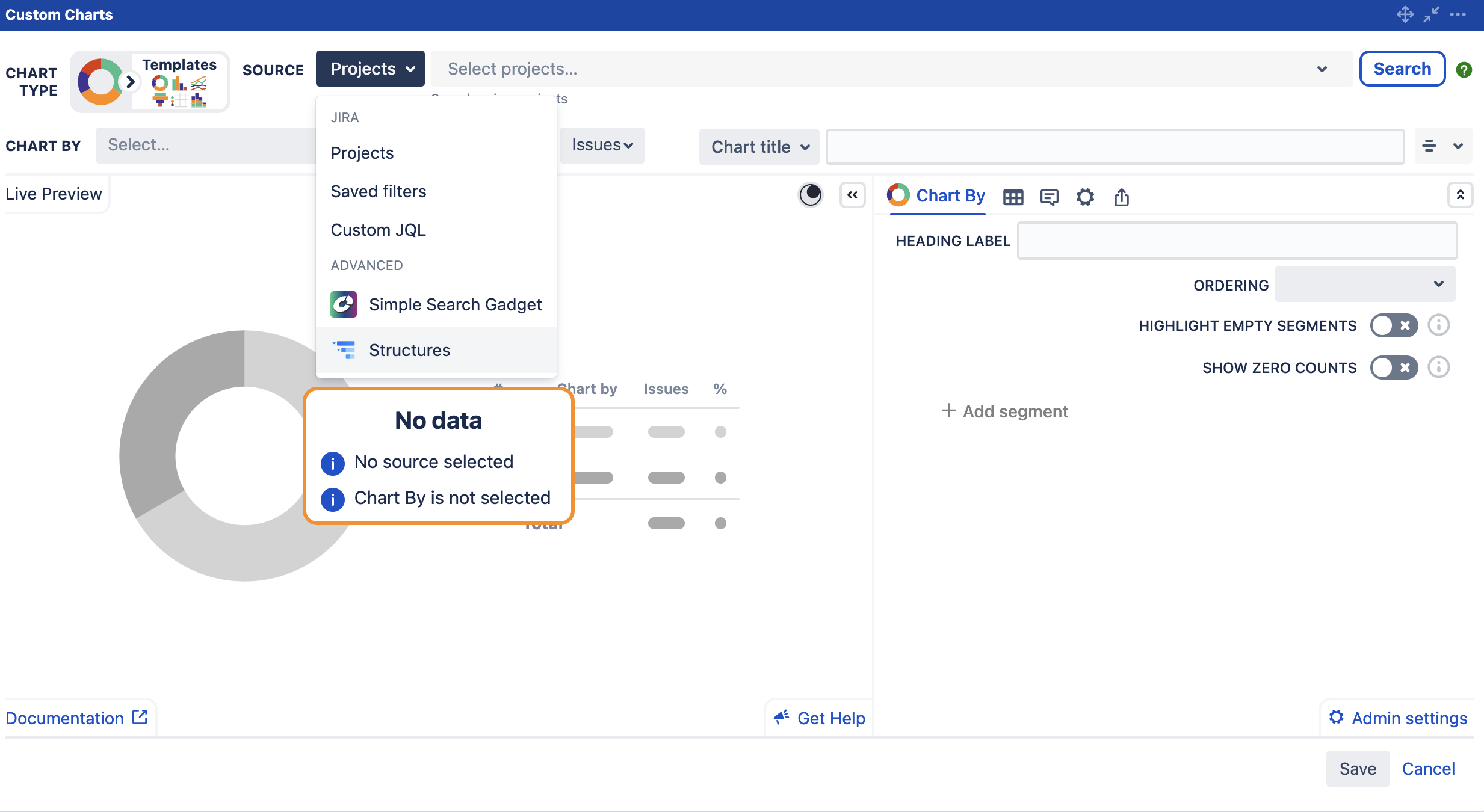Open the Chart title dropdown

[759, 147]
